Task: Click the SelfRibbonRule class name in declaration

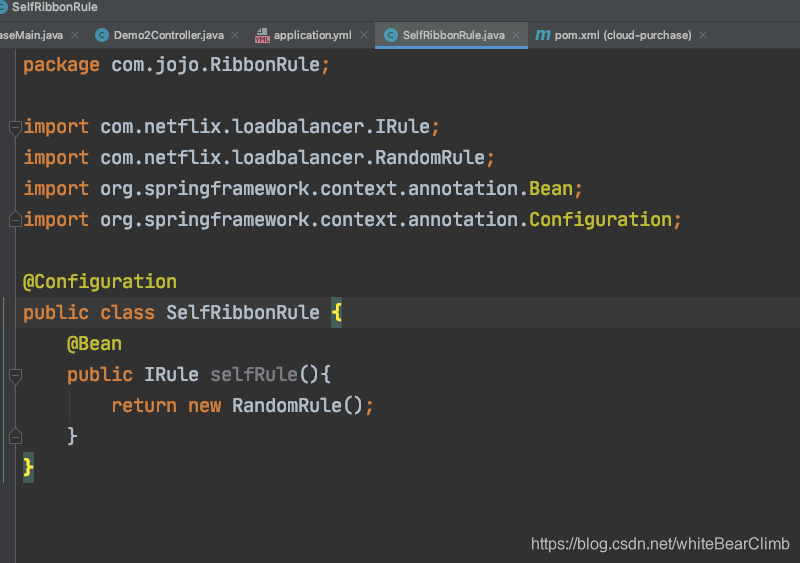Action: pyautogui.click(x=243, y=312)
